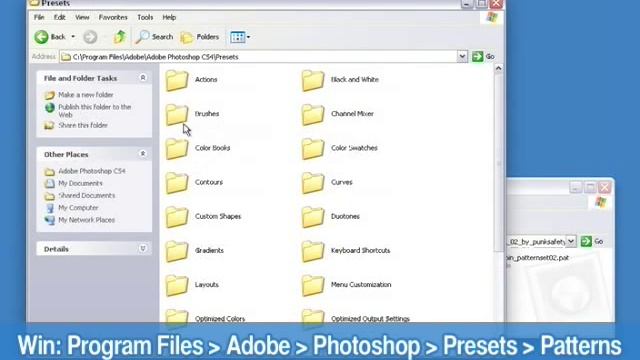The height and width of the screenshot is (360, 640).
Task: Toggle the Folders pane button
Action: [200, 37]
